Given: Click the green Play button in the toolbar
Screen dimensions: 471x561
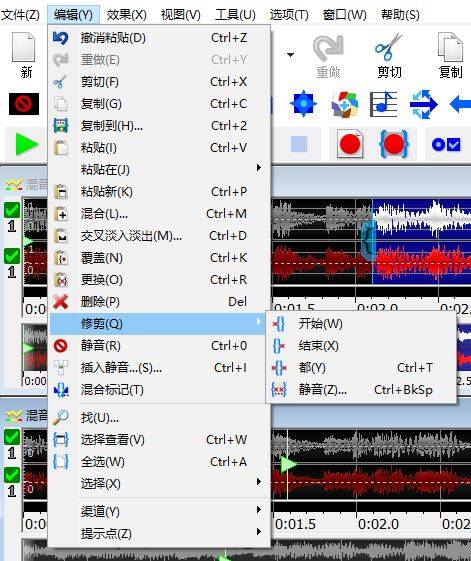Looking at the screenshot, I should [27, 145].
